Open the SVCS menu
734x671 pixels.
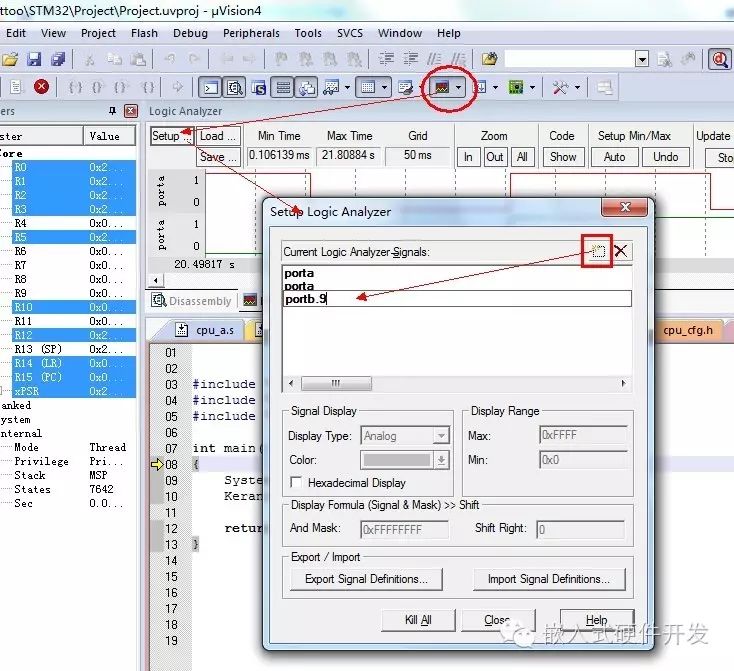tap(350, 33)
